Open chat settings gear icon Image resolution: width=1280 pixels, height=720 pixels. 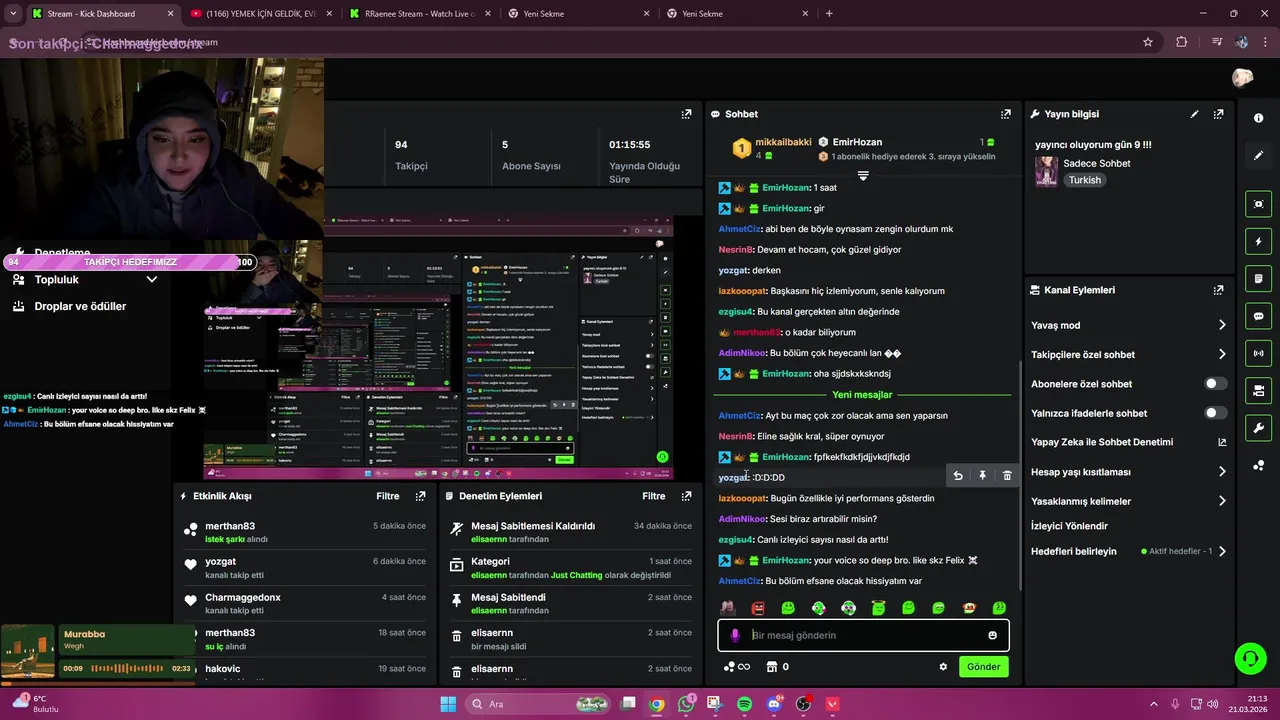click(943, 667)
